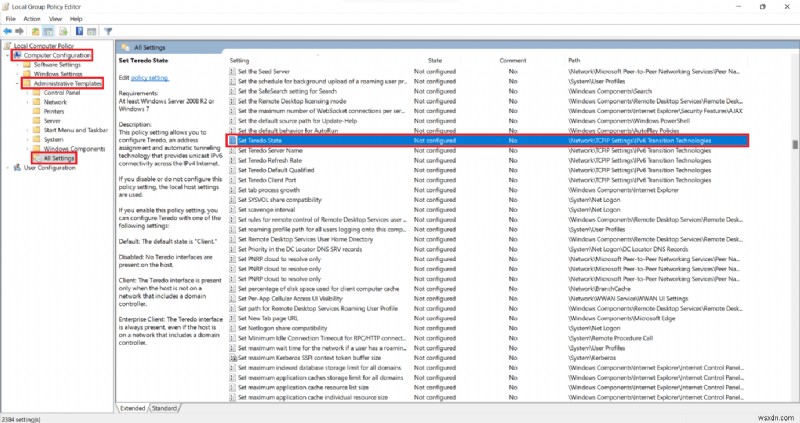
Task: Select All Settings in the tree
Action: (59, 158)
